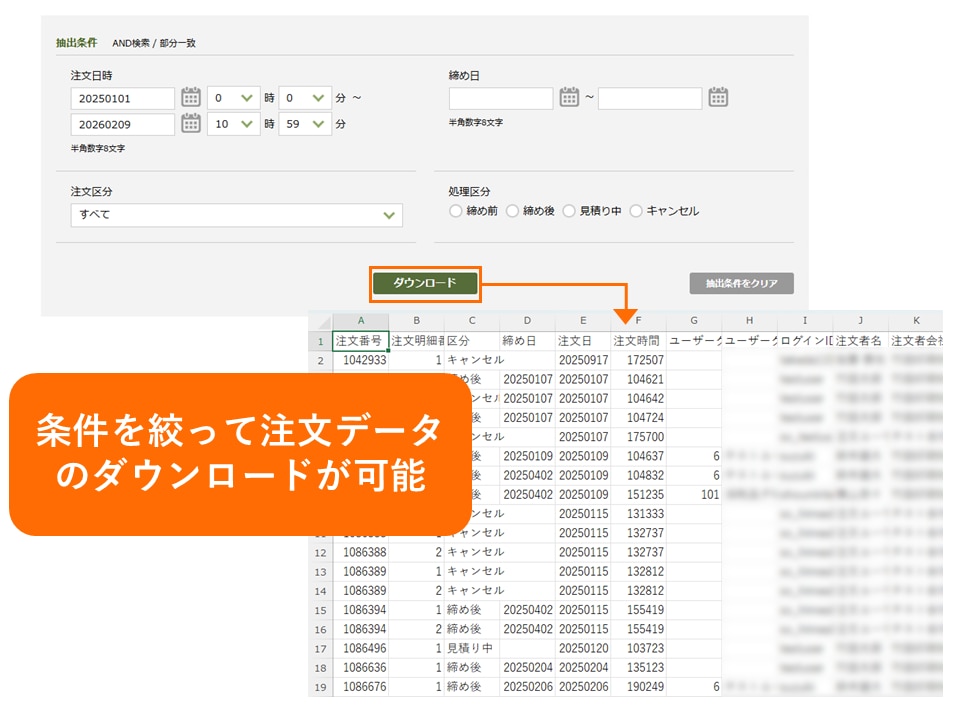This screenshot has height=720, width=960.
Task: Select spreadsheet column header E
Action: 583,321
